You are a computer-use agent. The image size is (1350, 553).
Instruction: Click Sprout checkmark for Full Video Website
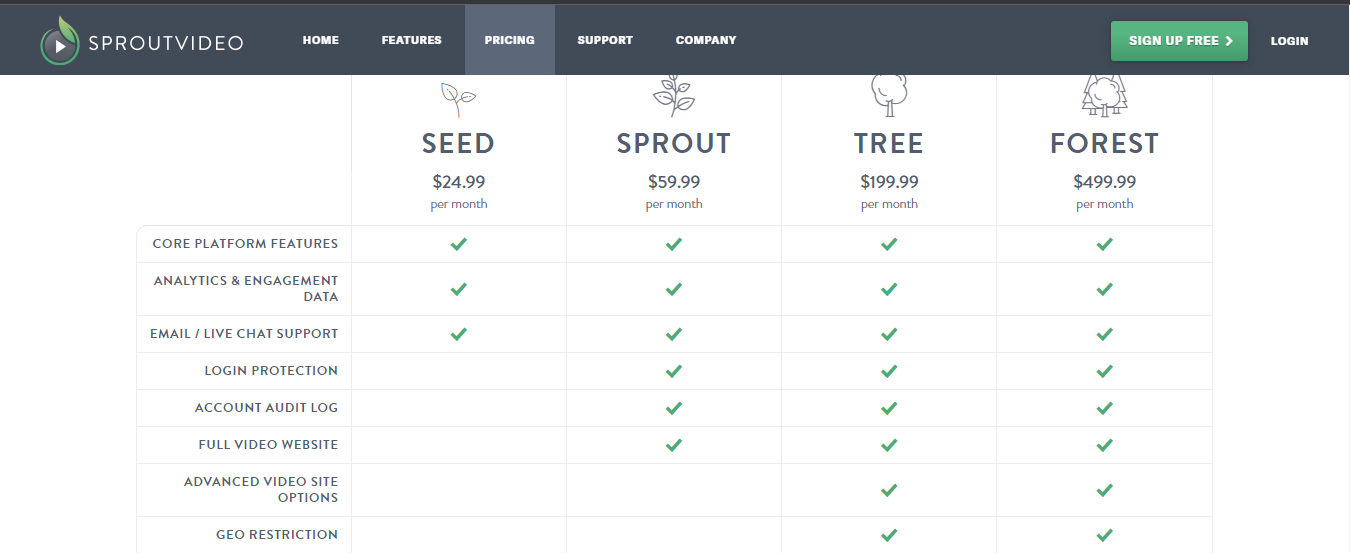[x=673, y=445]
